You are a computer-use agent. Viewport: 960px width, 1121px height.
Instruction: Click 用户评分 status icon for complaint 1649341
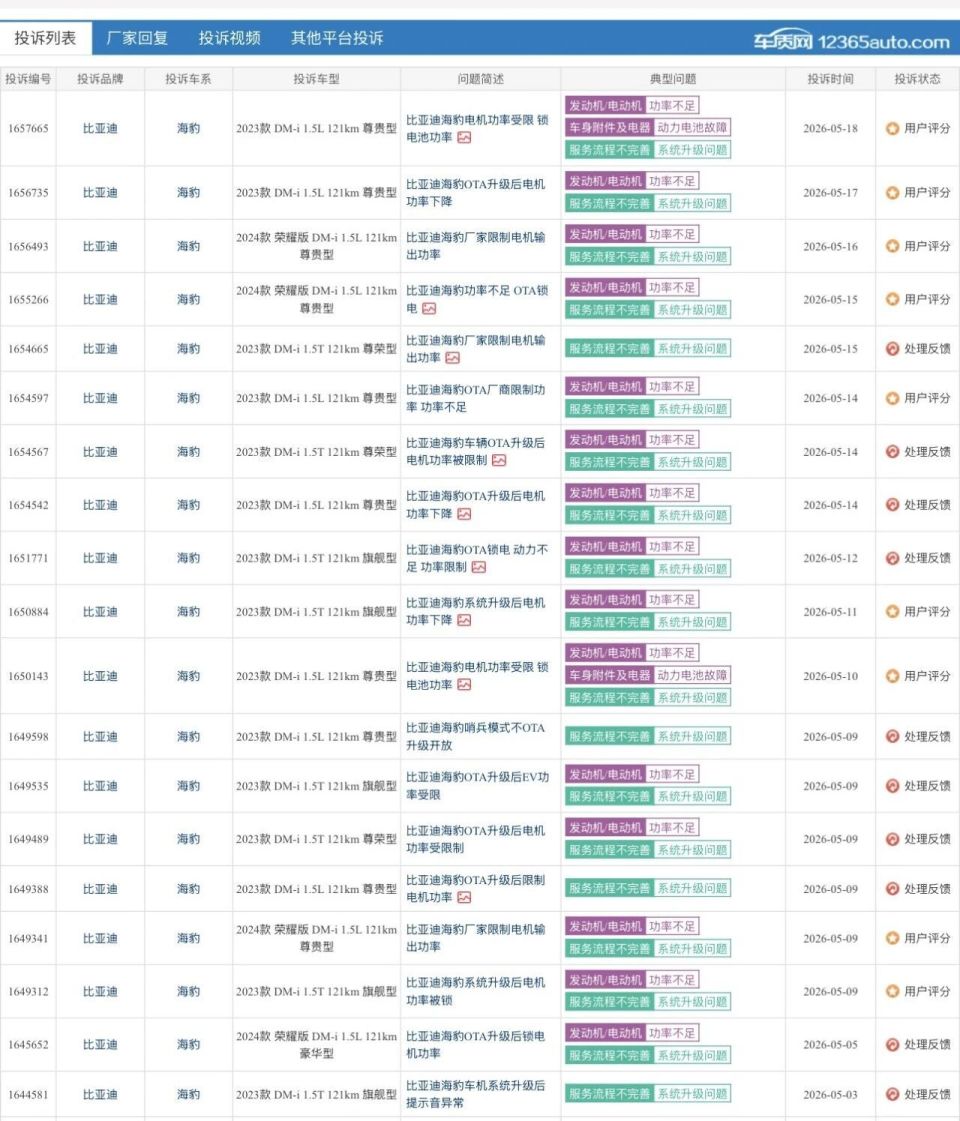point(892,938)
